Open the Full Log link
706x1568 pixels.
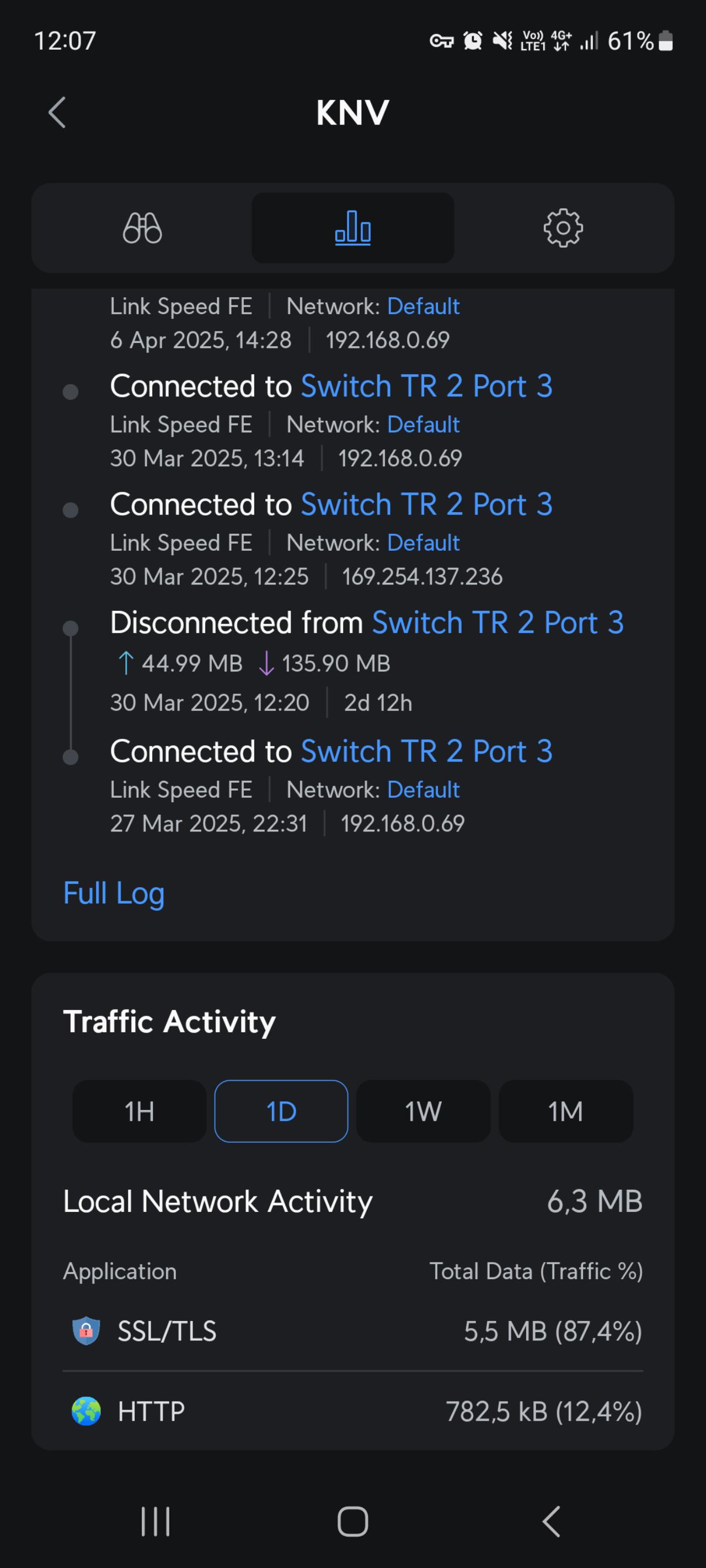pyautogui.click(x=114, y=893)
